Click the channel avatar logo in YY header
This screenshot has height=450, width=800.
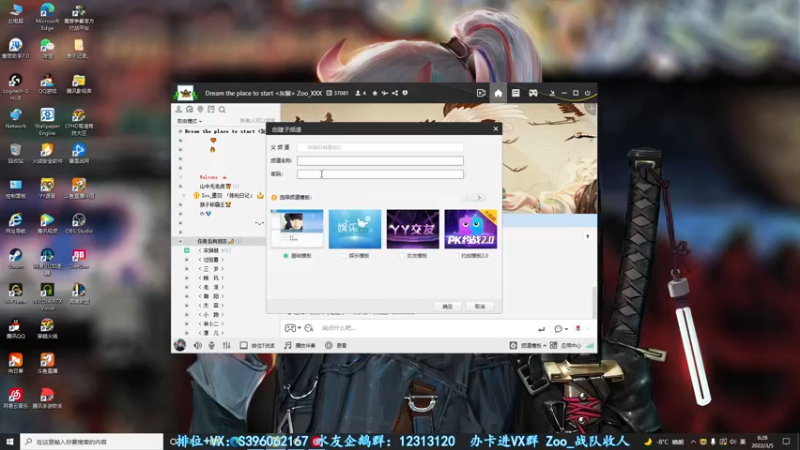[185, 93]
